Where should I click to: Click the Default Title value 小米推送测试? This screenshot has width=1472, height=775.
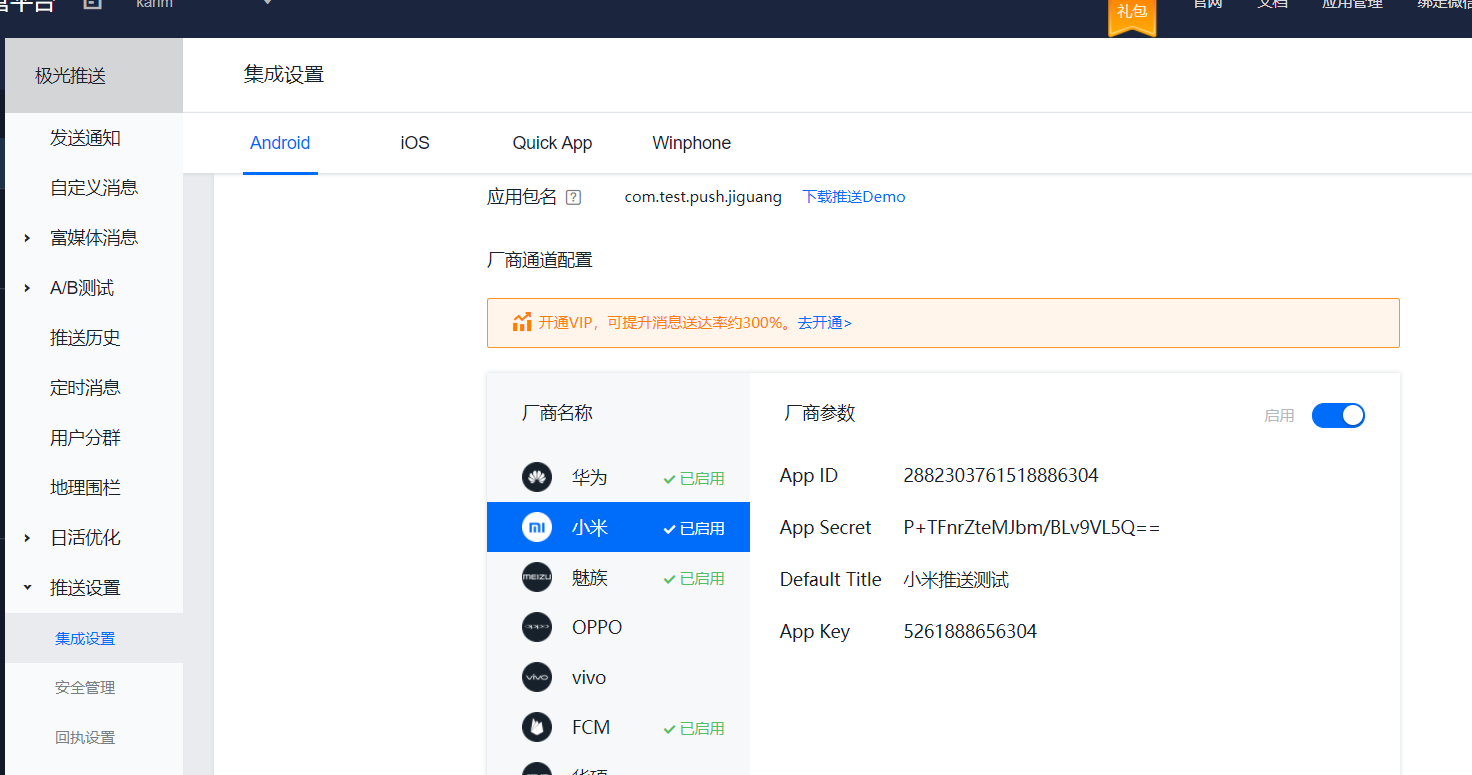tap(956, 580)
